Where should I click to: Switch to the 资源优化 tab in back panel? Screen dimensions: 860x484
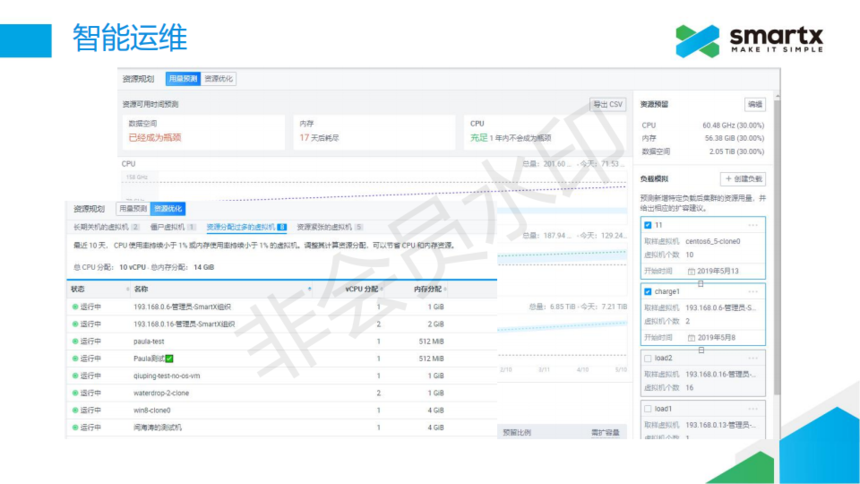click(x=218, y=78)
